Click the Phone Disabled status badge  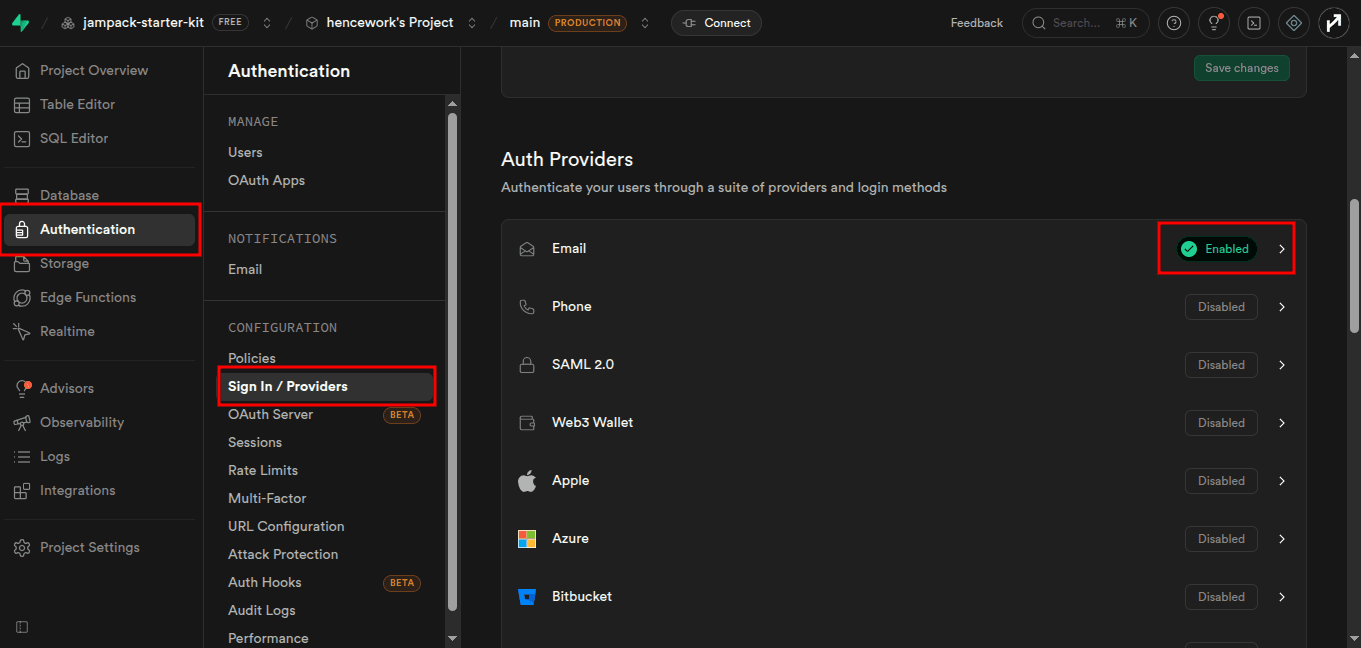[1221, 307]
